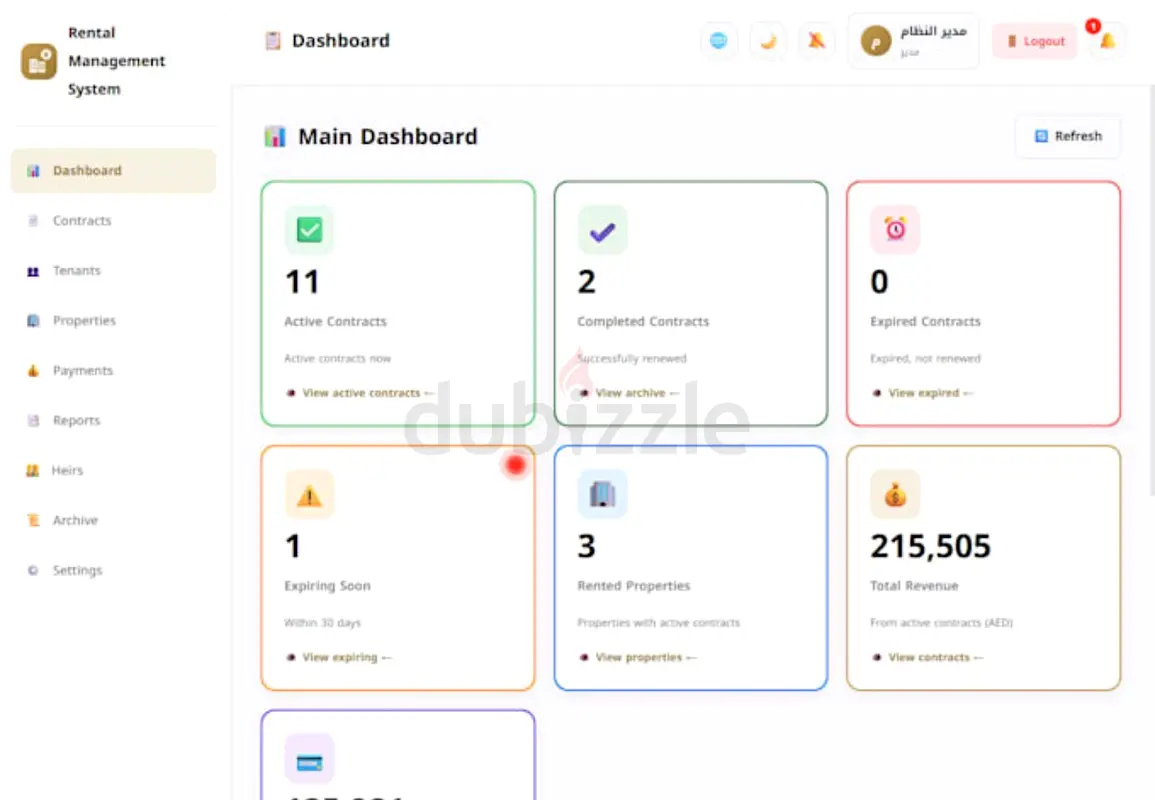Click the warning triangle Expiring Soon icon

(309, 494)
